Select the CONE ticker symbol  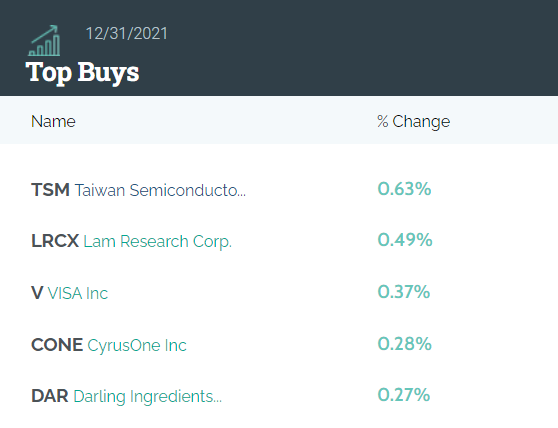57,345
